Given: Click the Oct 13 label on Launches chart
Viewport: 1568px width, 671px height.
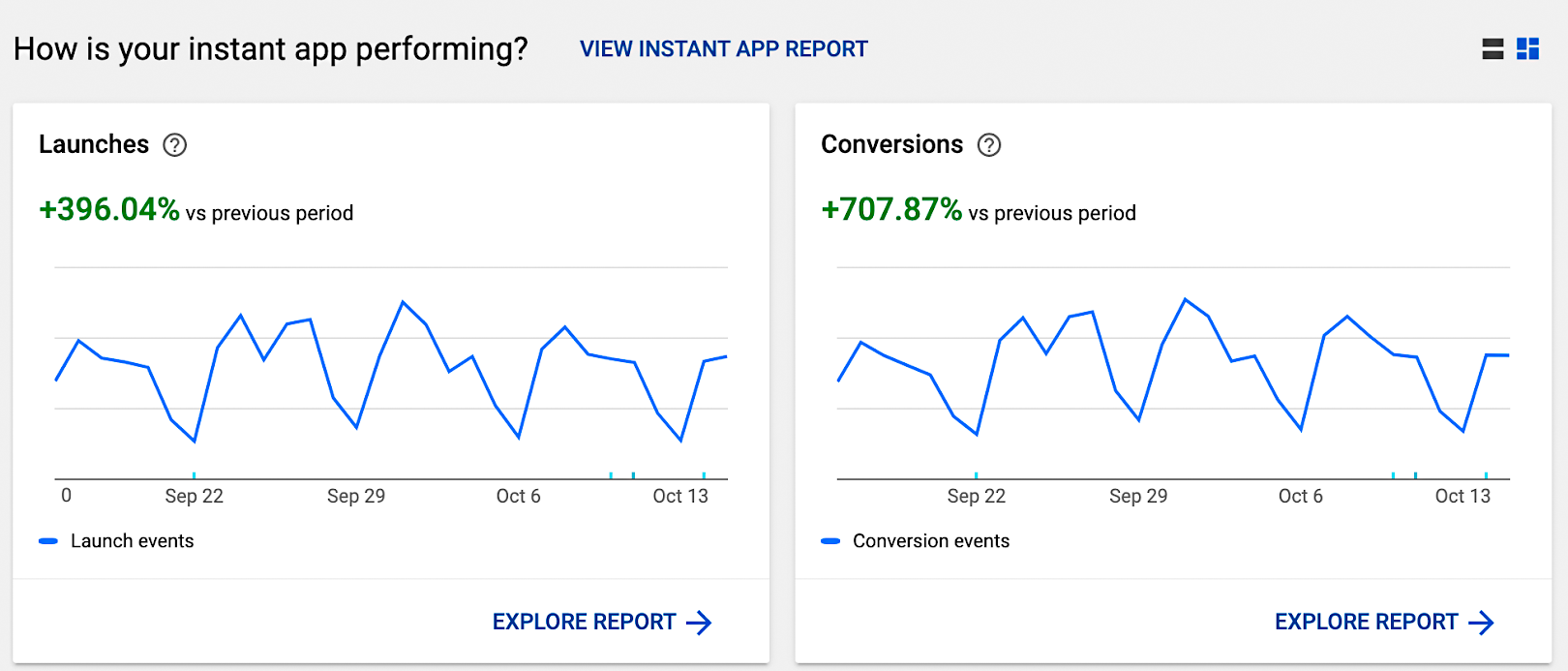Looking at the screenshot, I should pyautogui.click(x=680, y=496).
